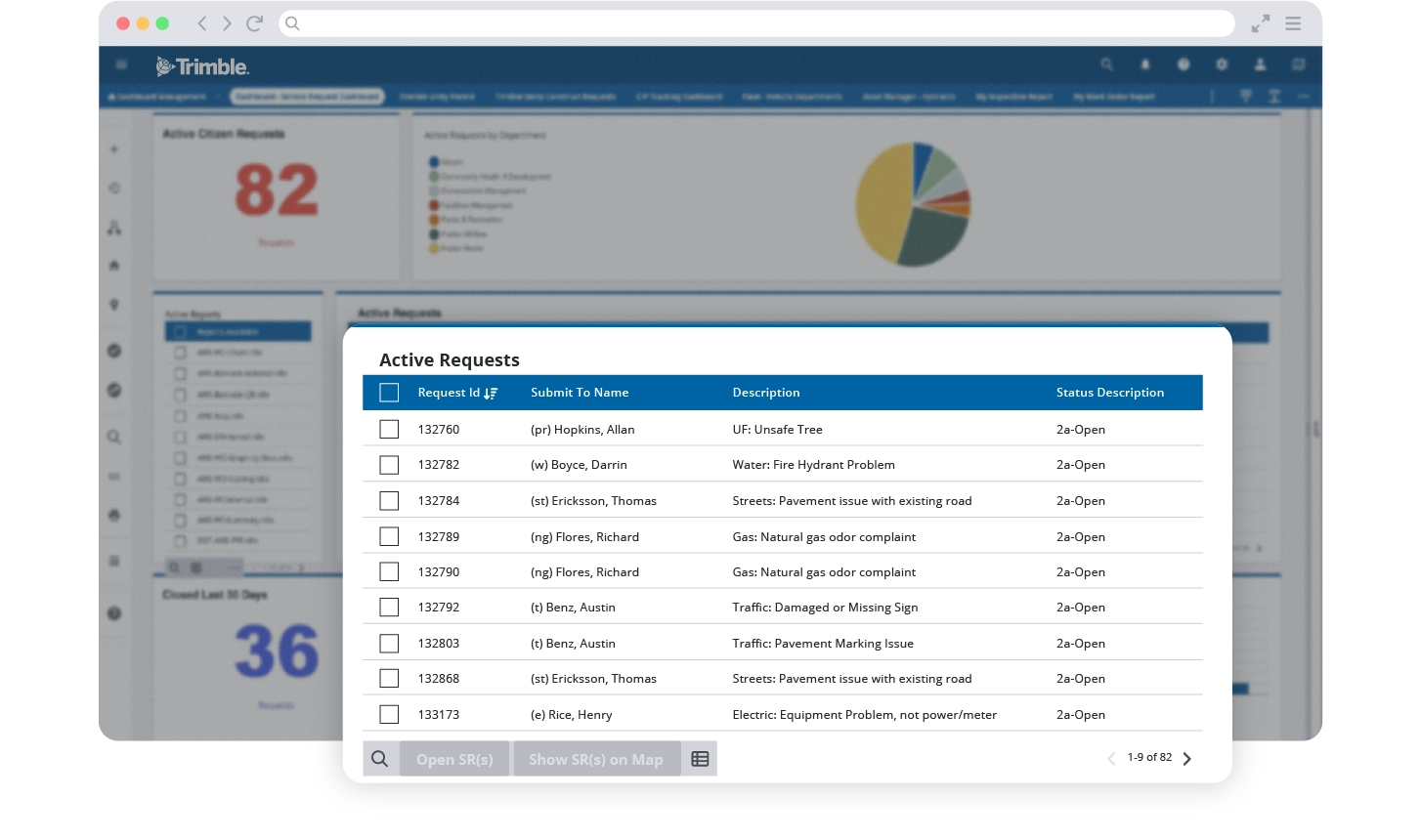
Task: Click the Trimble logo
Action: pos(202,66)
